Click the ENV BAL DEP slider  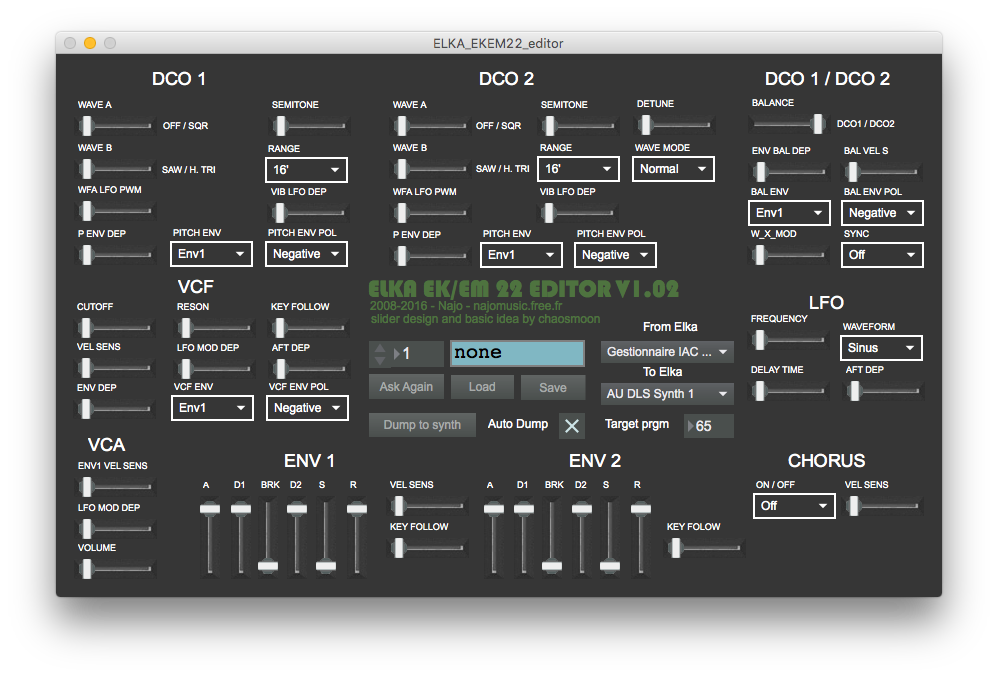click(789, 172)
